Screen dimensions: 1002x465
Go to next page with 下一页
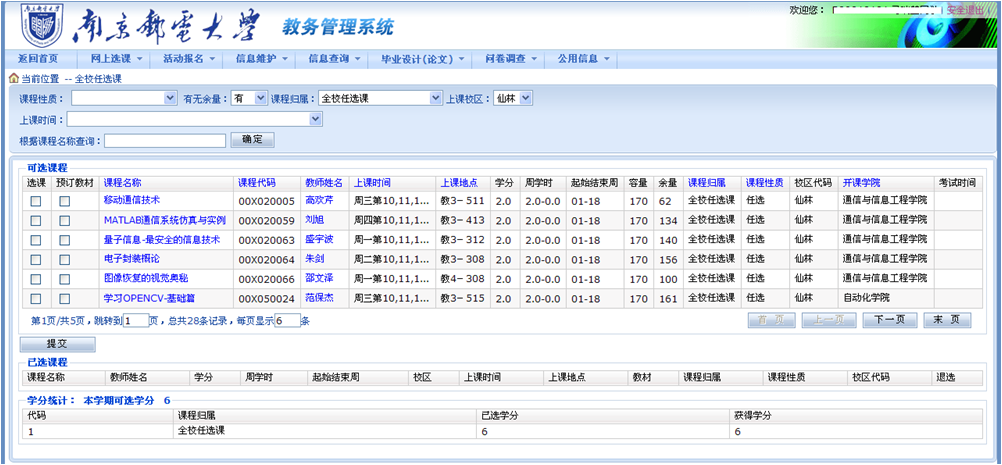(889, 320)
